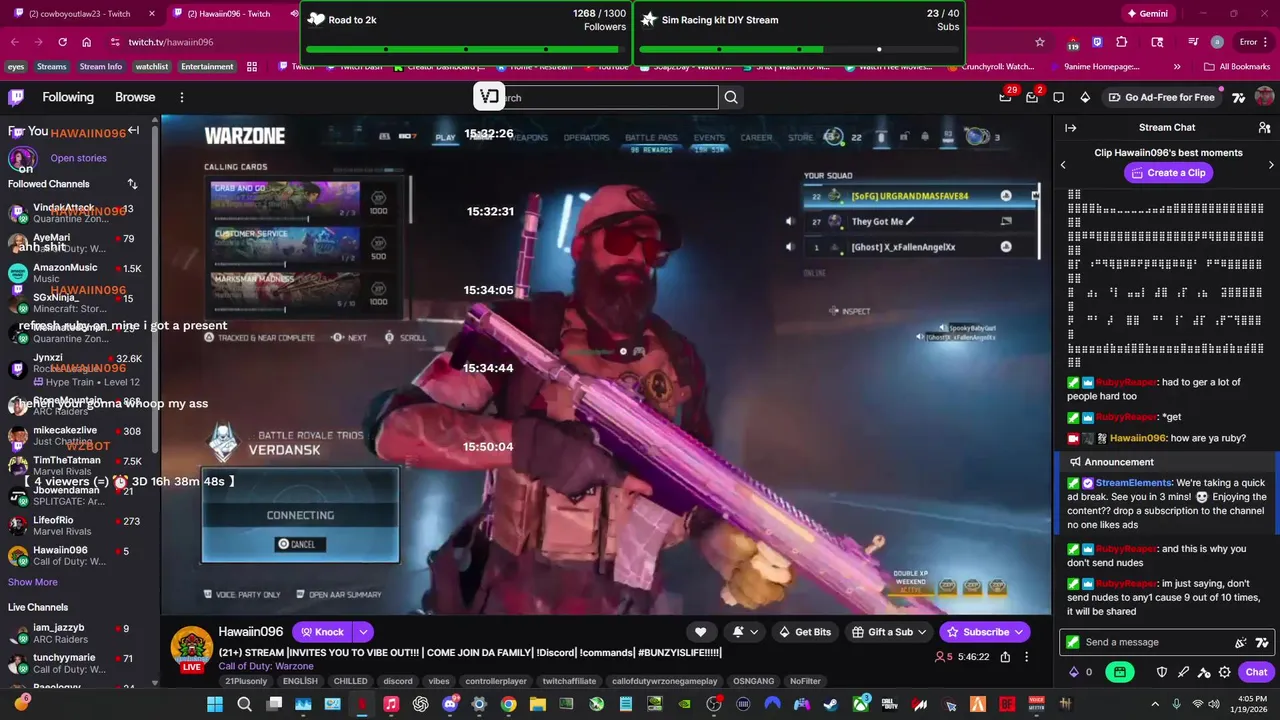Open Whispers speech bubble icon
The height and width of the screenshot is (720, 1280).
click(1059, 97)
